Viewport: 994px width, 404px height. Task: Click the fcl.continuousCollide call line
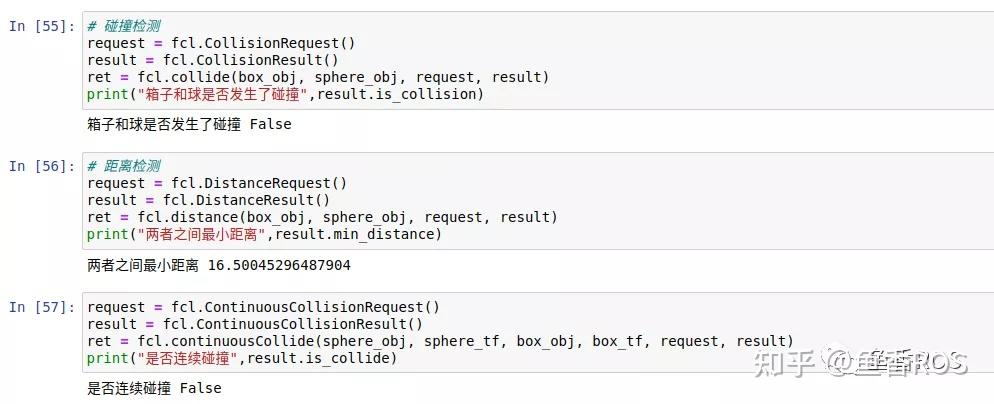[441, 341]
